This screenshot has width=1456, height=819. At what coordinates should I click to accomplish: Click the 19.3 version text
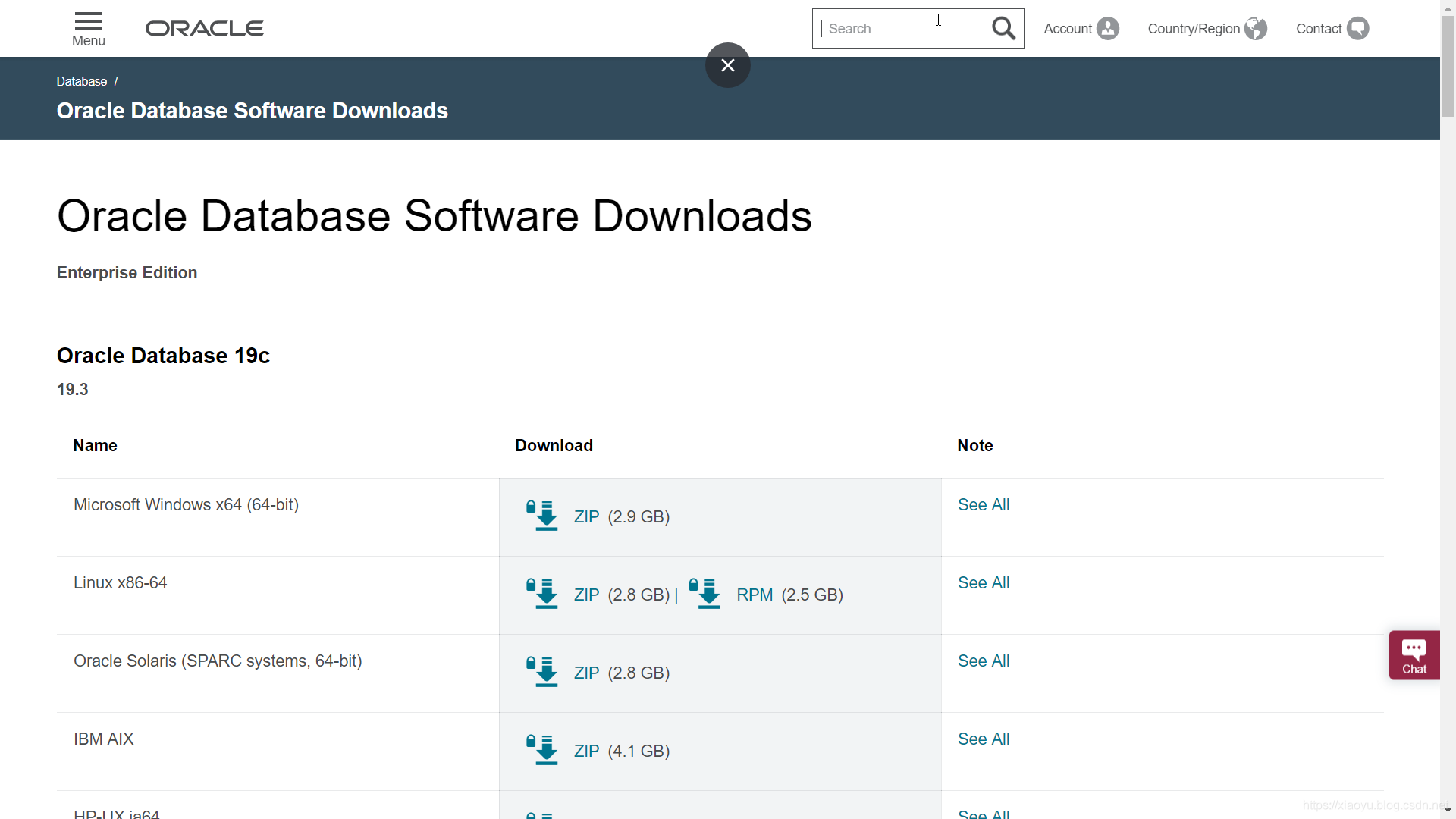[73, 390]
